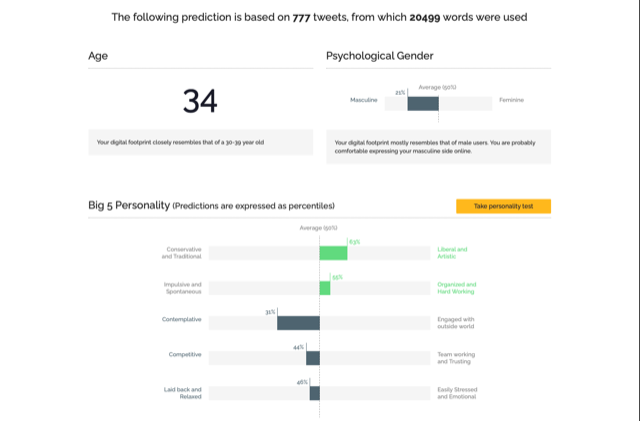Click the Conservative and Traditional label
Screen dimensions: 640x421
(x=181, y=253)
